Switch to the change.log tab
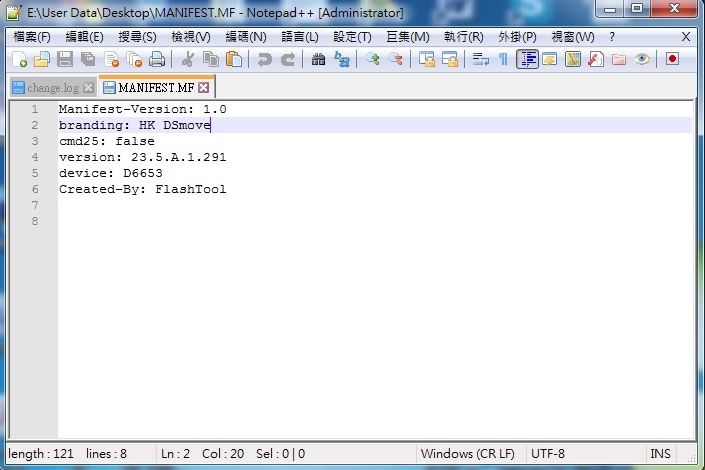Screen dimensions: 705x470 click(53, 88)
